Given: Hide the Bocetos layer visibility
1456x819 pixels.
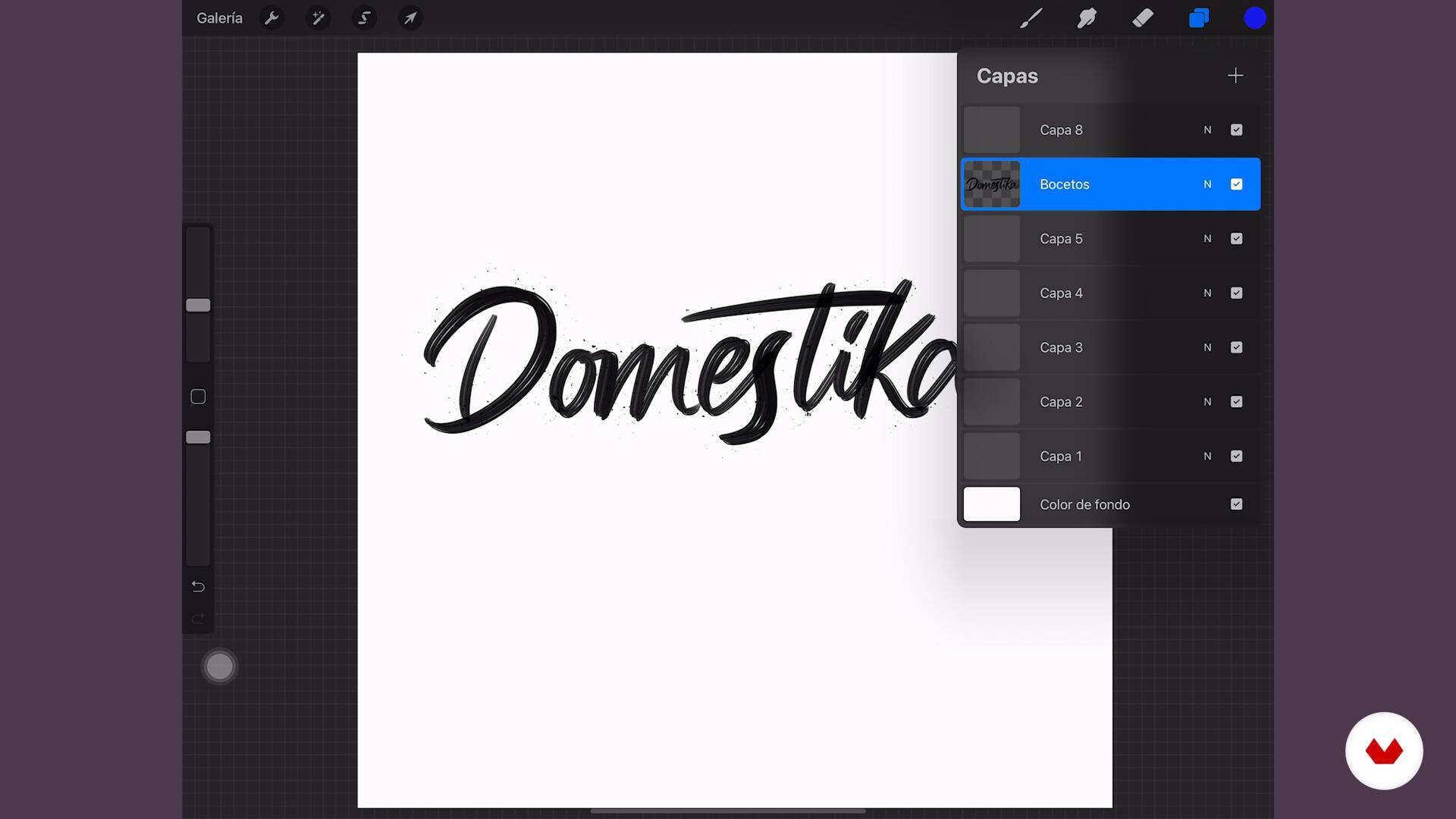Looking at the screenshot, I should click(x=1236, y=184).
